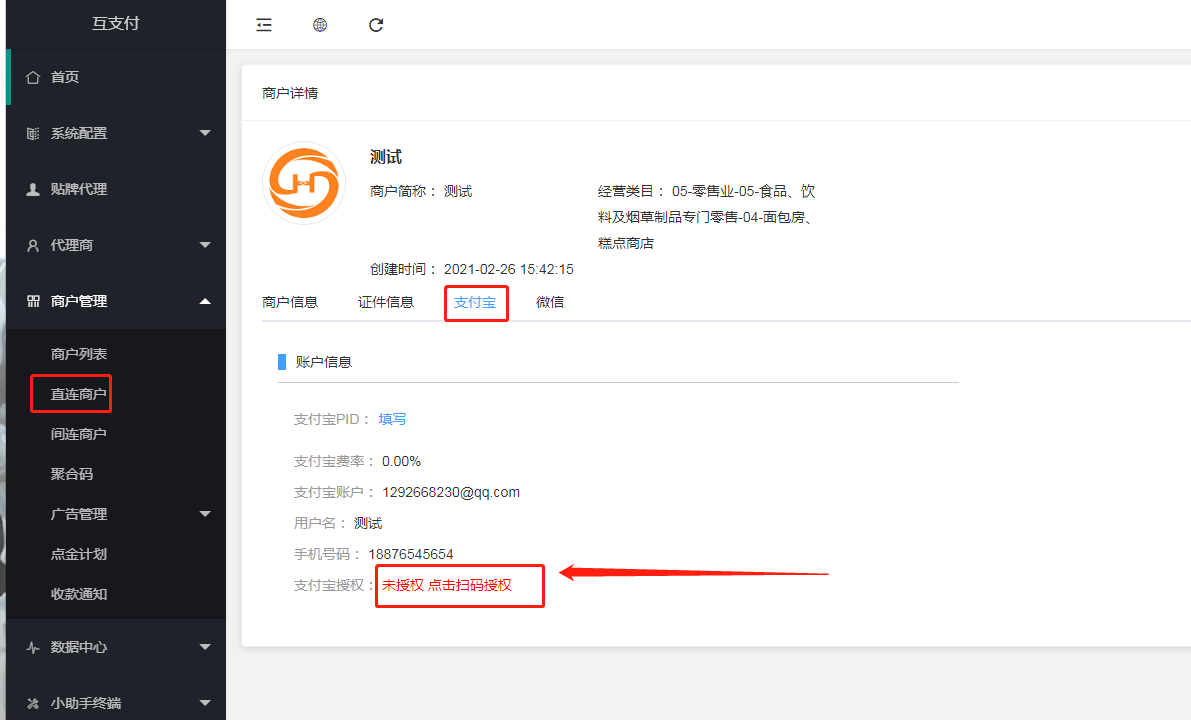The height and width of the screenshot is (720, 1191).
Task: Click the merchant name 测试 heading
Action: click(386, 157)
